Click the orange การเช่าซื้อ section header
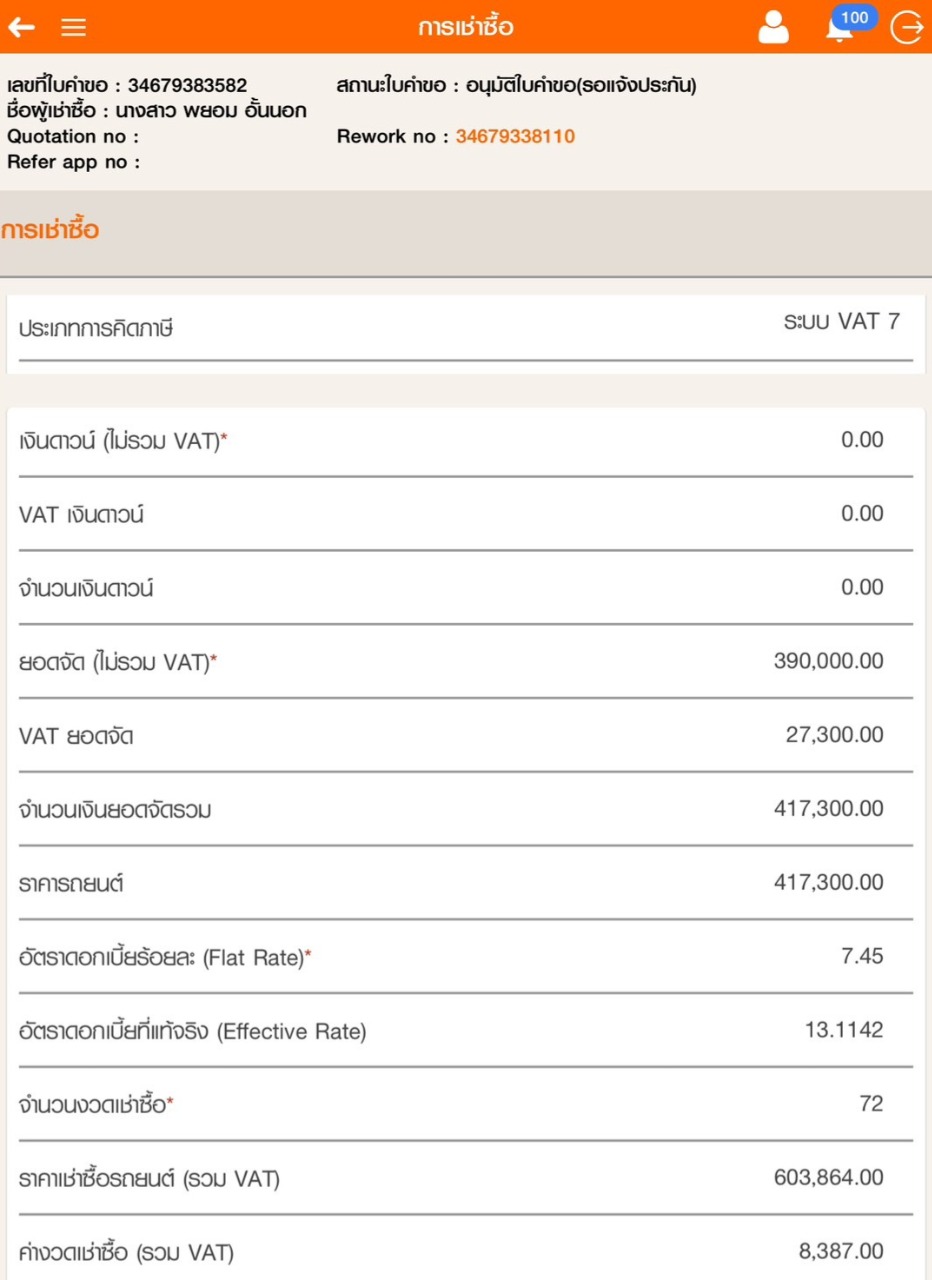Image resolution: width=932 pixels, height=1280 pixels. click(50, 232)
